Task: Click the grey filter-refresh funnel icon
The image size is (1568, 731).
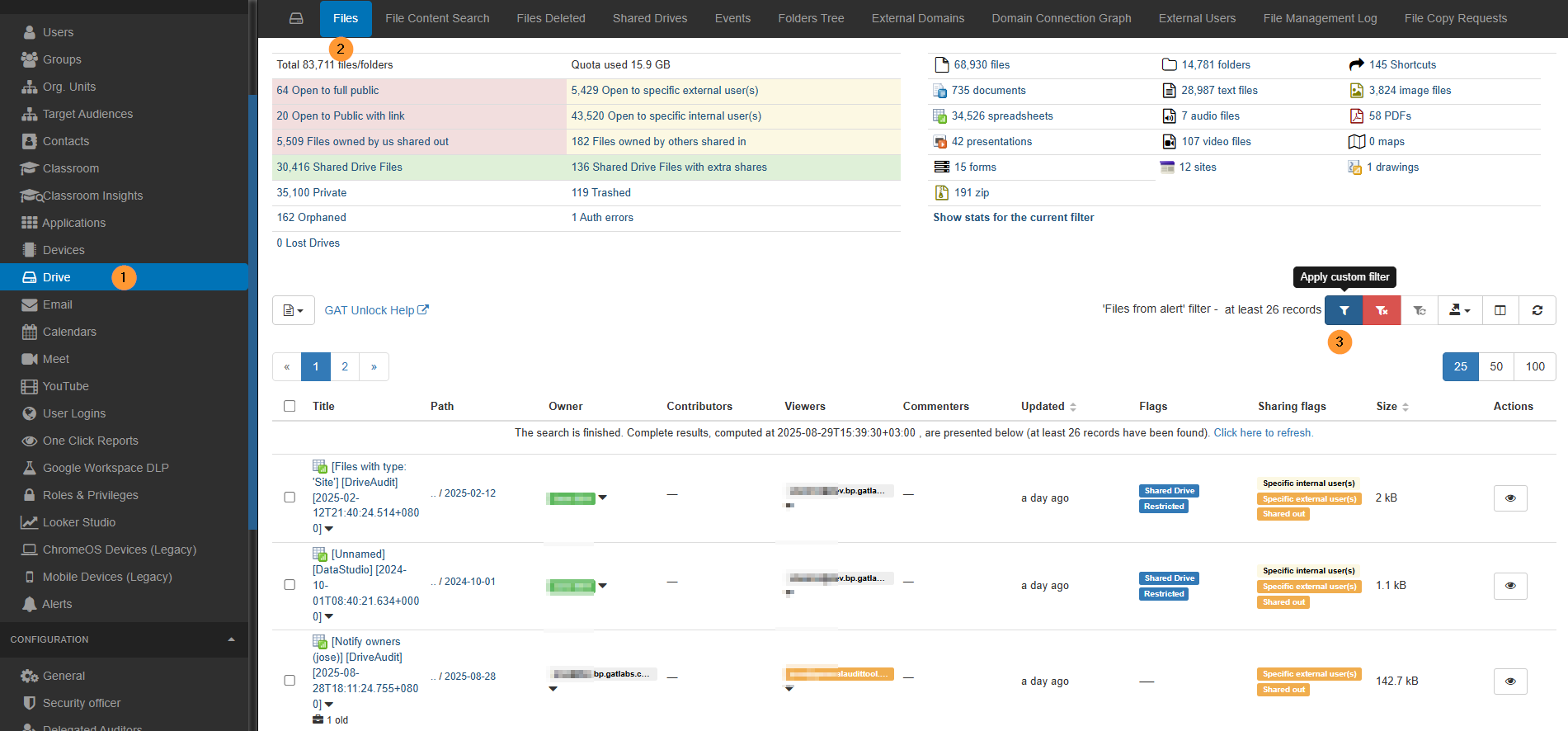Action: [1420, 310]
